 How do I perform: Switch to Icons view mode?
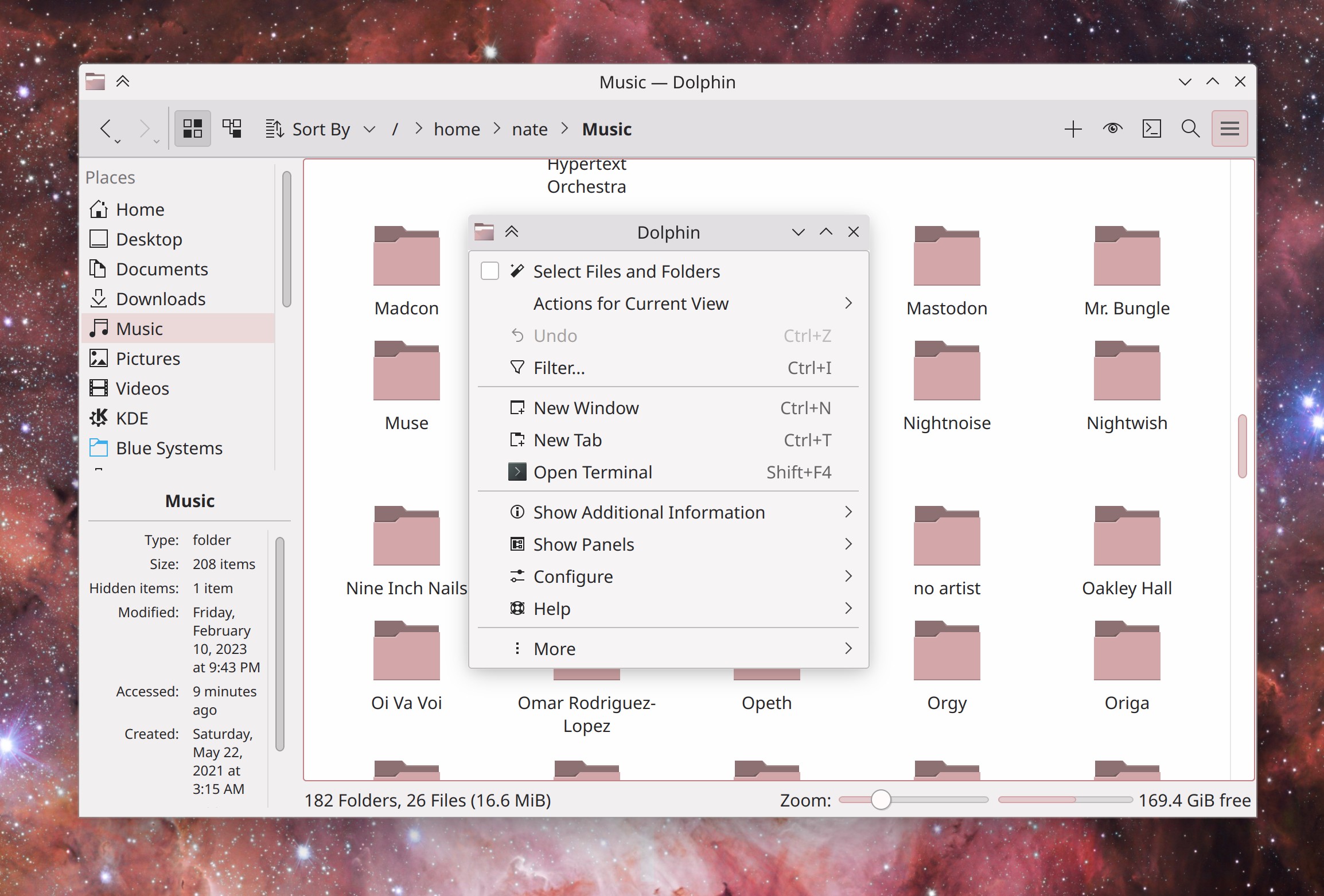[193, 128]
